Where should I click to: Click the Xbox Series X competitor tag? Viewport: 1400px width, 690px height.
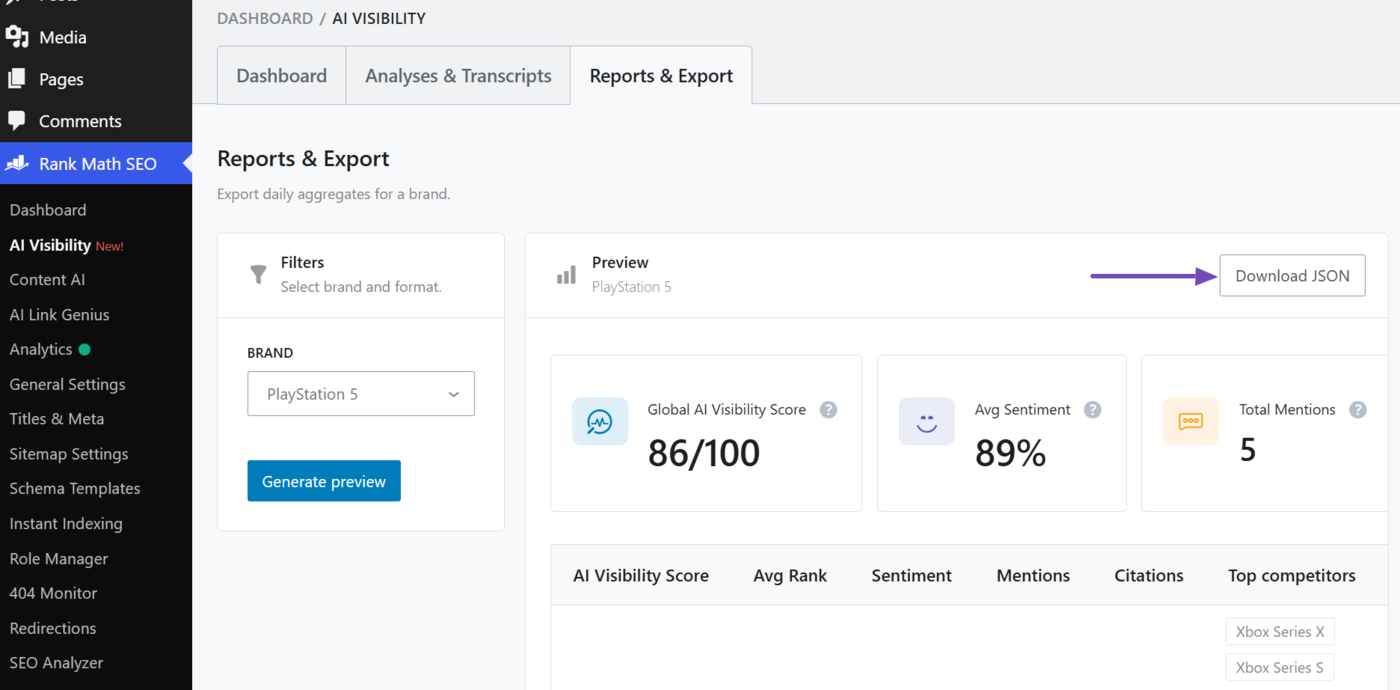click(x=1280, y=632)
